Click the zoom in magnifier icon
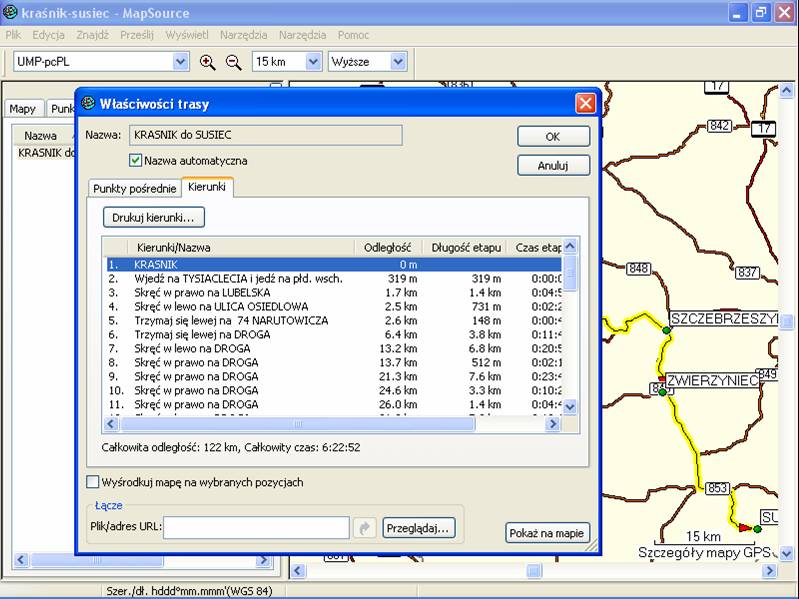799x599 pixels. pyautogui.click(x=207, y=62)
